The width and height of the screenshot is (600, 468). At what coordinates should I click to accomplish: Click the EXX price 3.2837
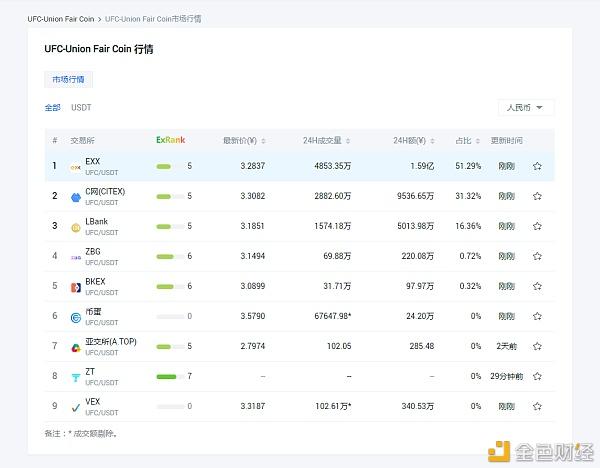253,166
